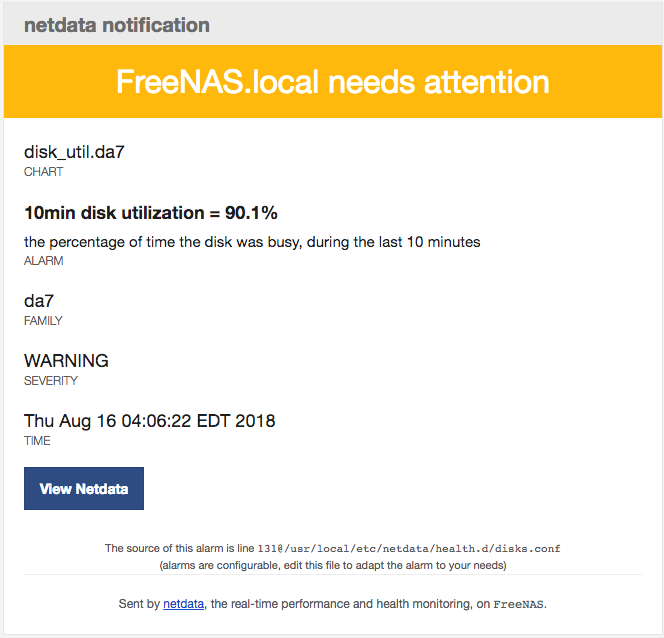Select the disk_util.da7 chart name
Image resolution: width=664 pixels, height=638 pixels.
[x=74, y=152]
